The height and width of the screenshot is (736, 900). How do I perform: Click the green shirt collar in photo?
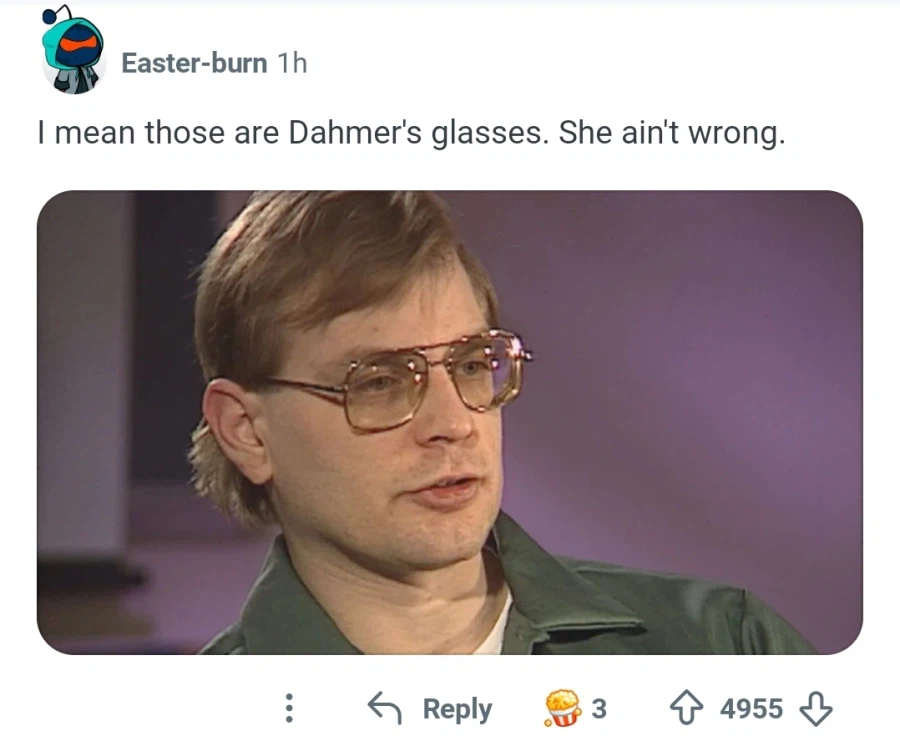560,590
